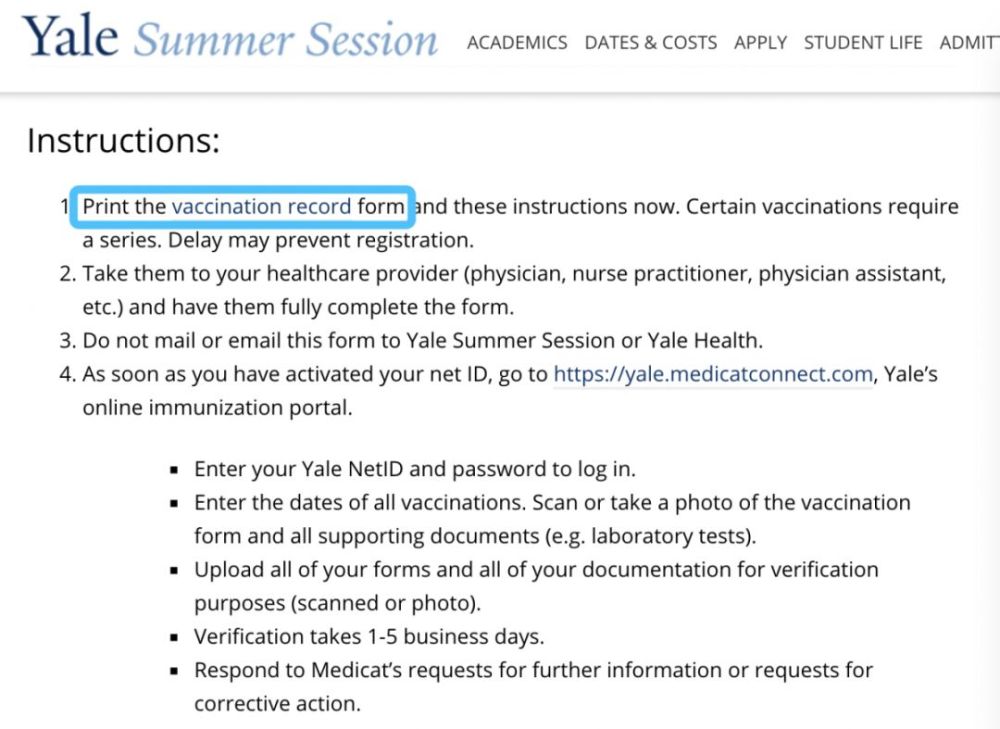Click the words "Print the" in step one
The image size is (1000, 729).
[x=124, y=207]
